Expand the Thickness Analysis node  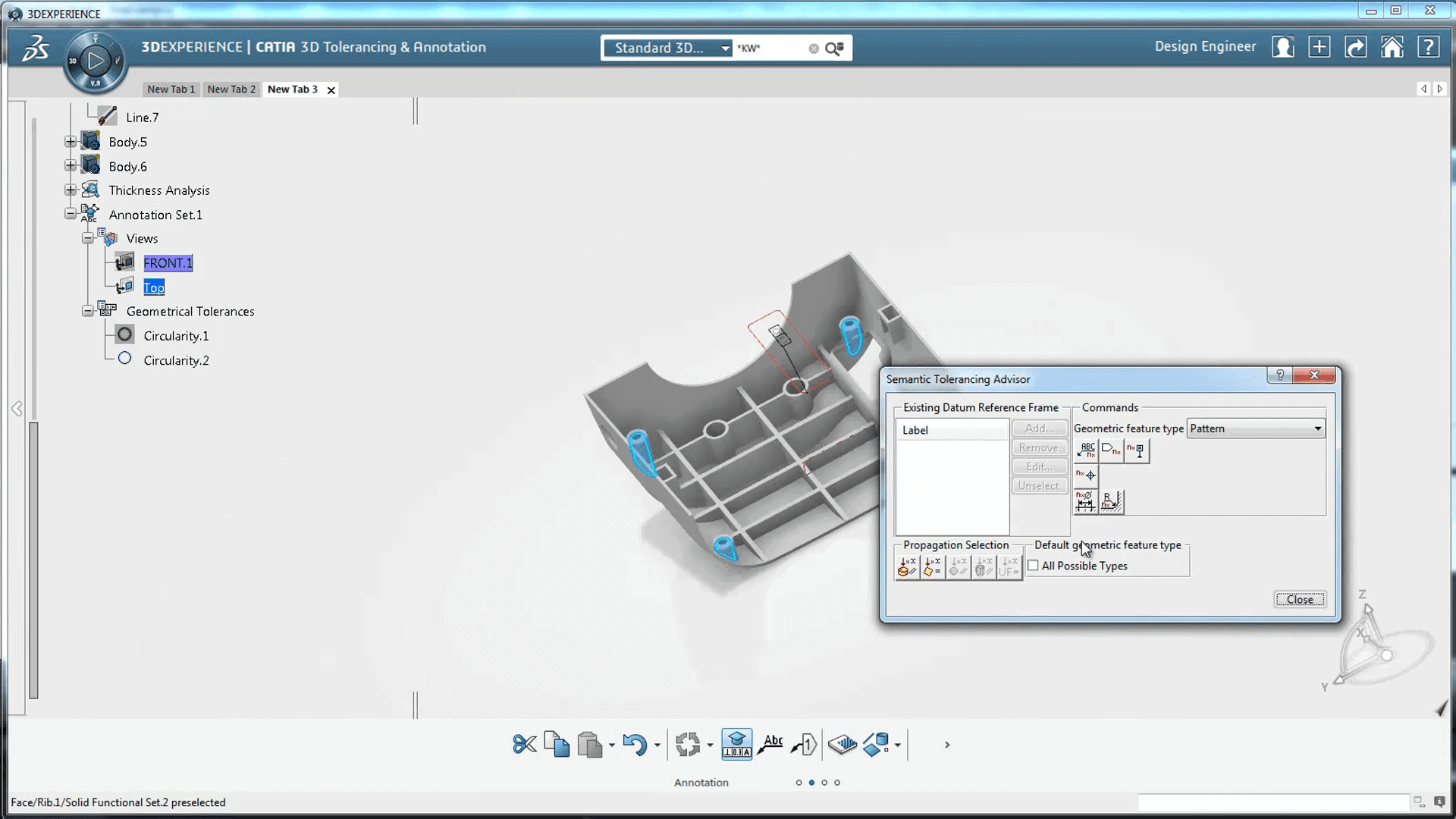(x=71, y=190)
